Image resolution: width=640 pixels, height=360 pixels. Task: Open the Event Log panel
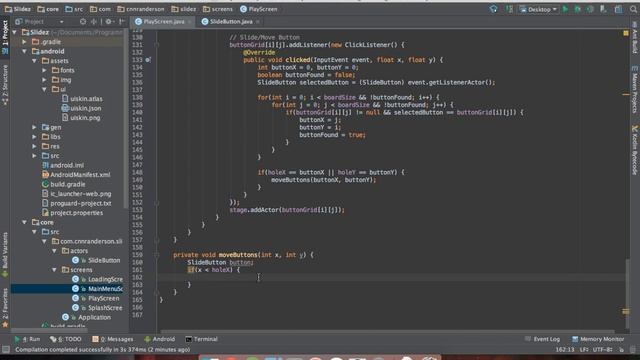click(542, 339)
